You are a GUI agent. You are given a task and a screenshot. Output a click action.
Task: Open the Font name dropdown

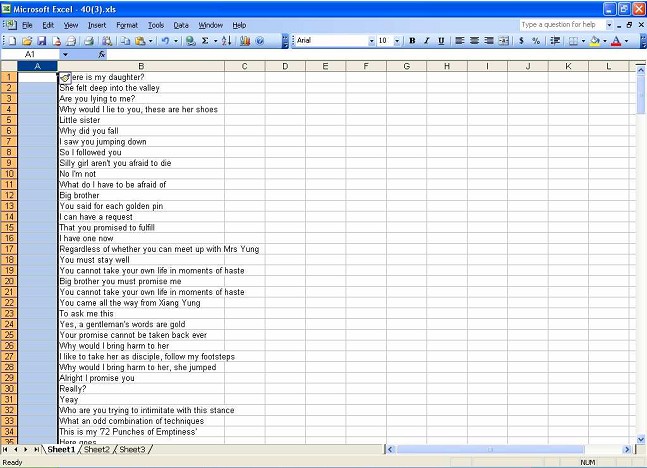click(x=371, y=40)
